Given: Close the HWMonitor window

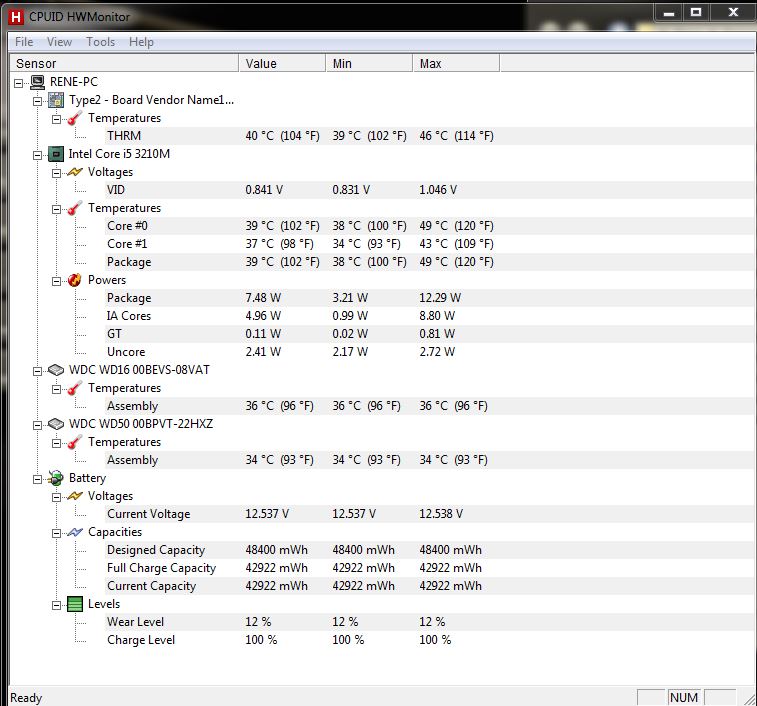Looking at the screenshot, I should click(733, 13).
